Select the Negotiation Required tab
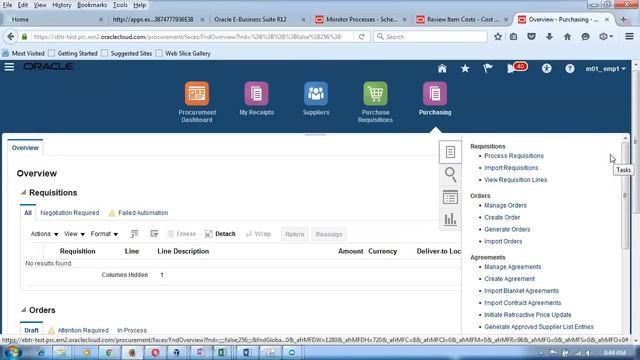Image resolution: width=640 pixels, height=360 pixels. 70,213
